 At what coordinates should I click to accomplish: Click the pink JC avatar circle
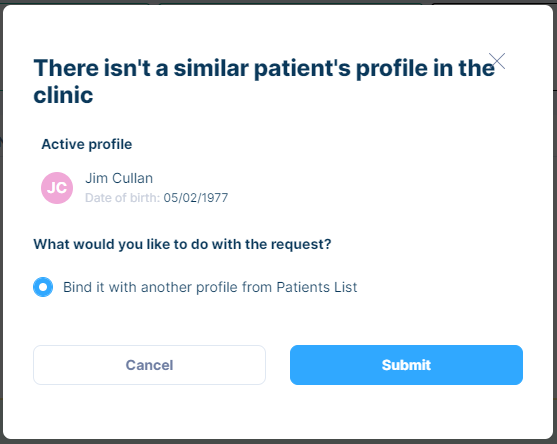point(57,188)
